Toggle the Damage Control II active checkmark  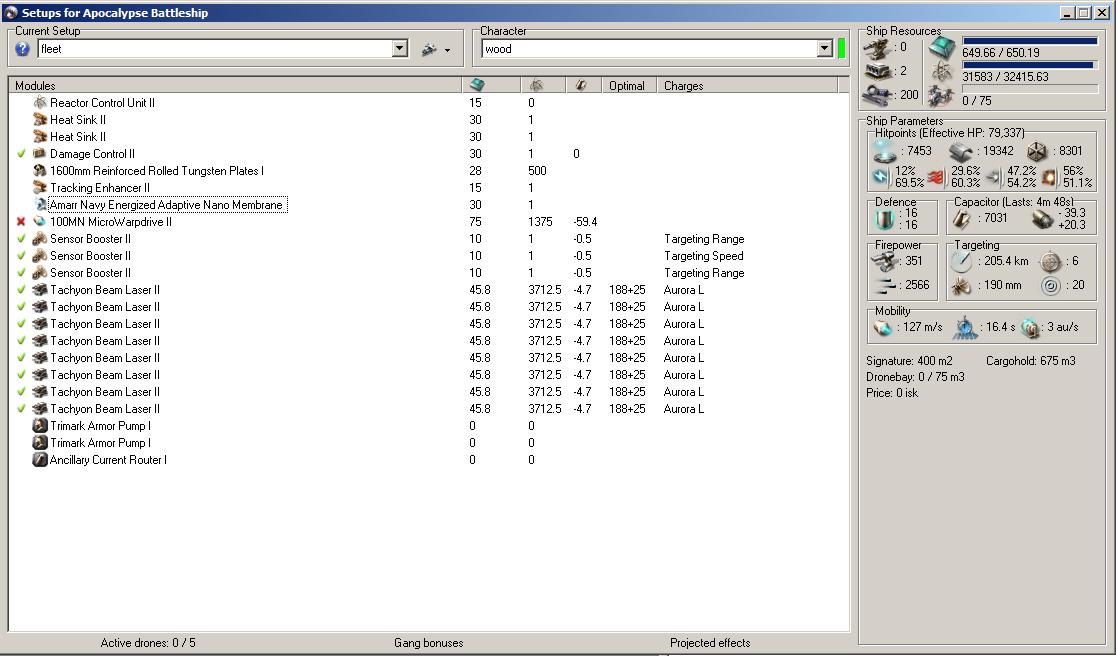[x=21, y=154]
